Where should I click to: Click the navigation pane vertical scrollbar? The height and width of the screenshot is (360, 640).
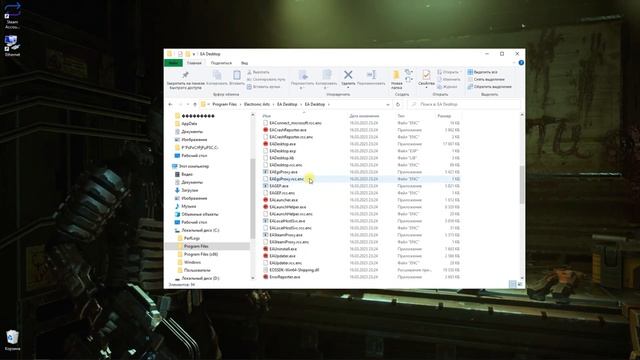[x=253, y=198]
